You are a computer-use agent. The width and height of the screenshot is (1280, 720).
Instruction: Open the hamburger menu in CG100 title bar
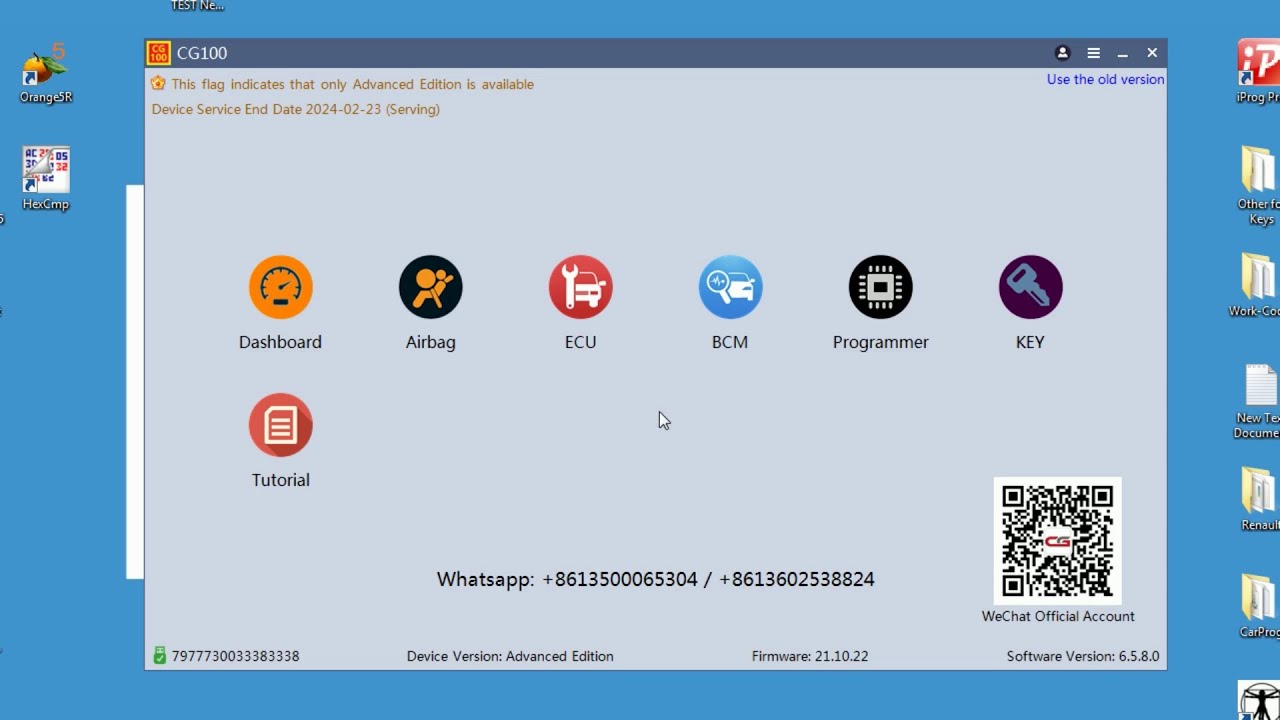click(1093, 53)
